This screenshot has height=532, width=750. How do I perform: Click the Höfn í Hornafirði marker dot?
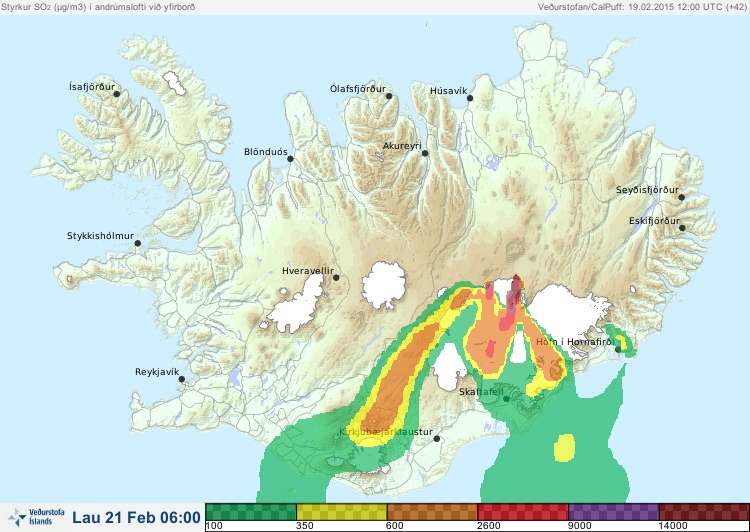(618, 350)
